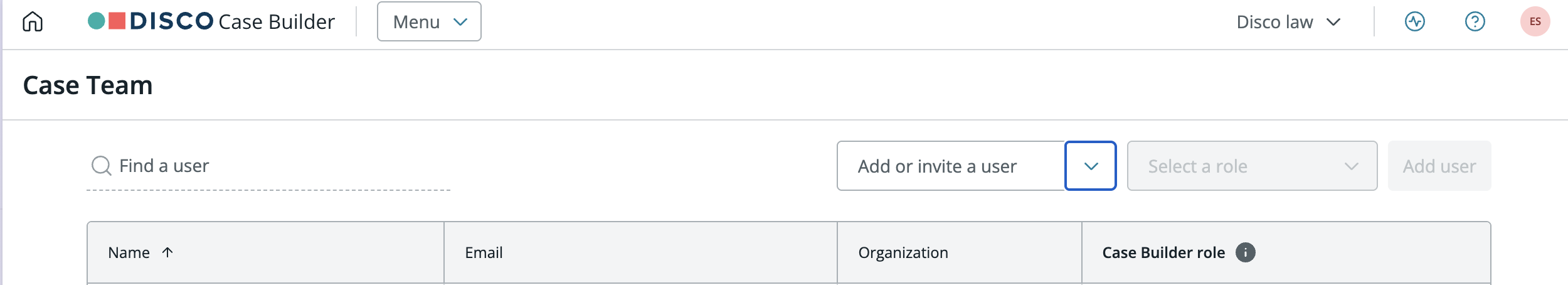
Task: Open the Select a role dropdown
Action: click(x=1252, y=166)
